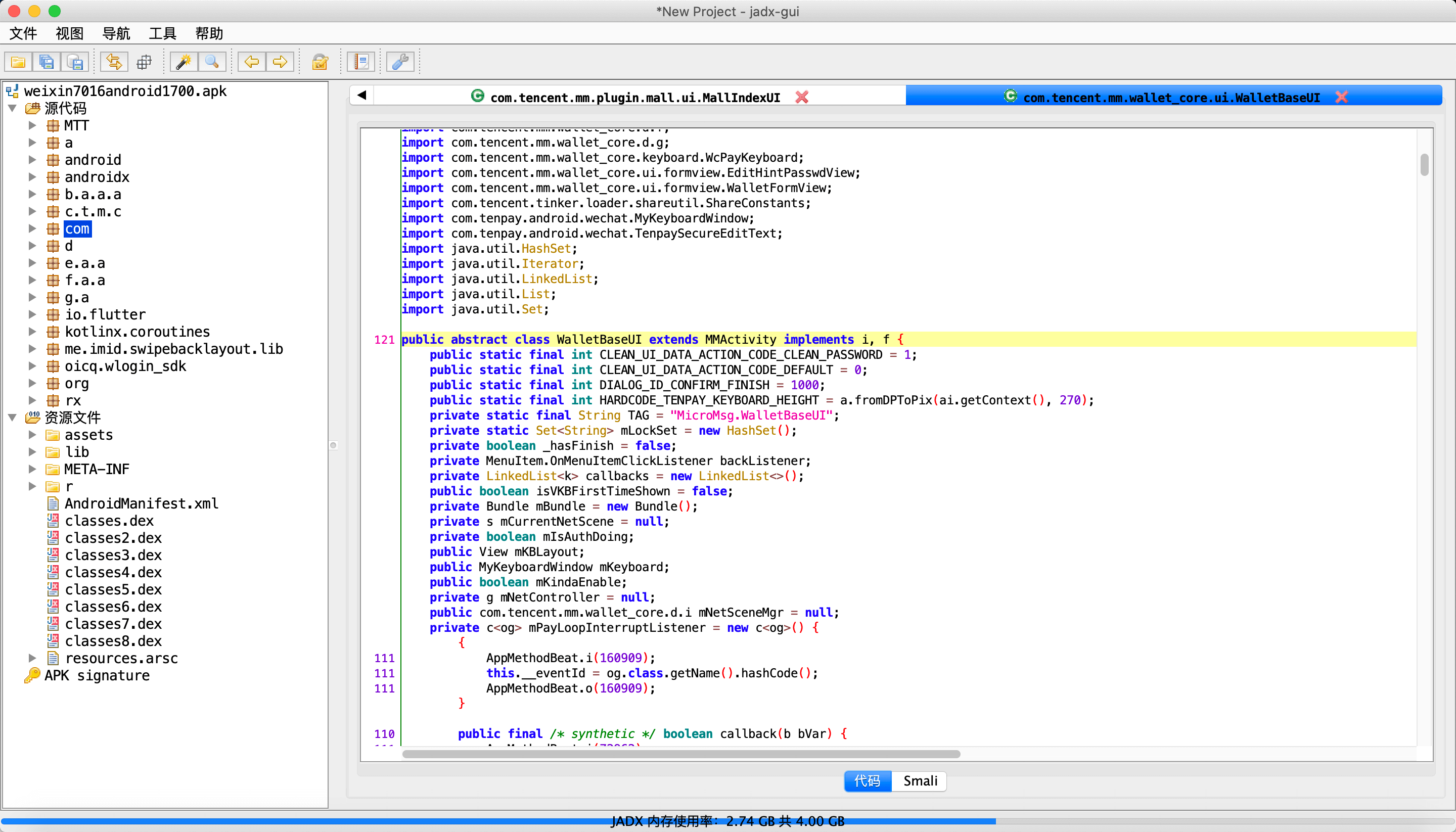Click the magic wand text search icon
Image resolution: width=1456 pixels, height=832 pixels.
(184, 62)
